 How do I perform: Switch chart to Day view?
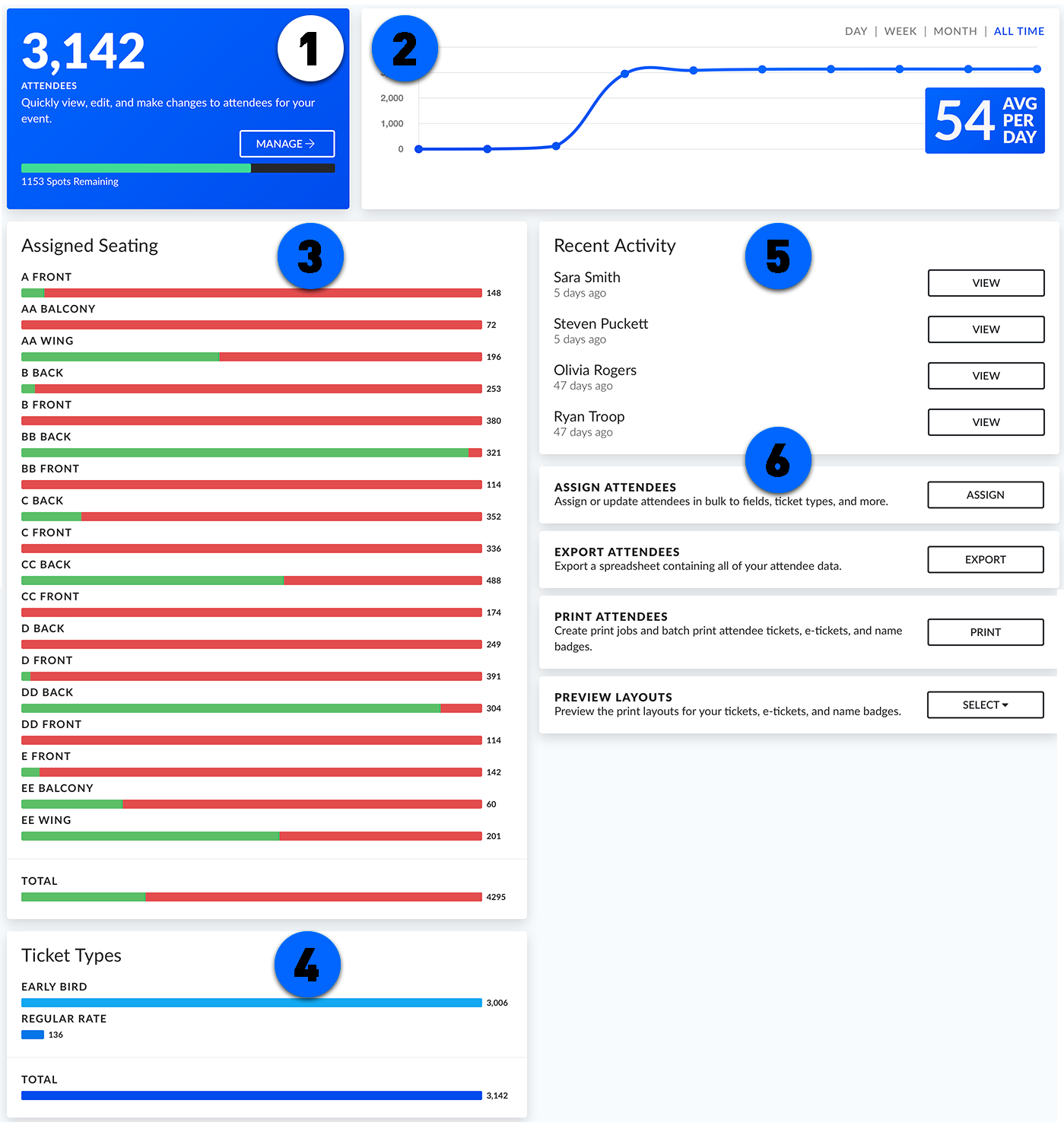[x=856, y=31]
